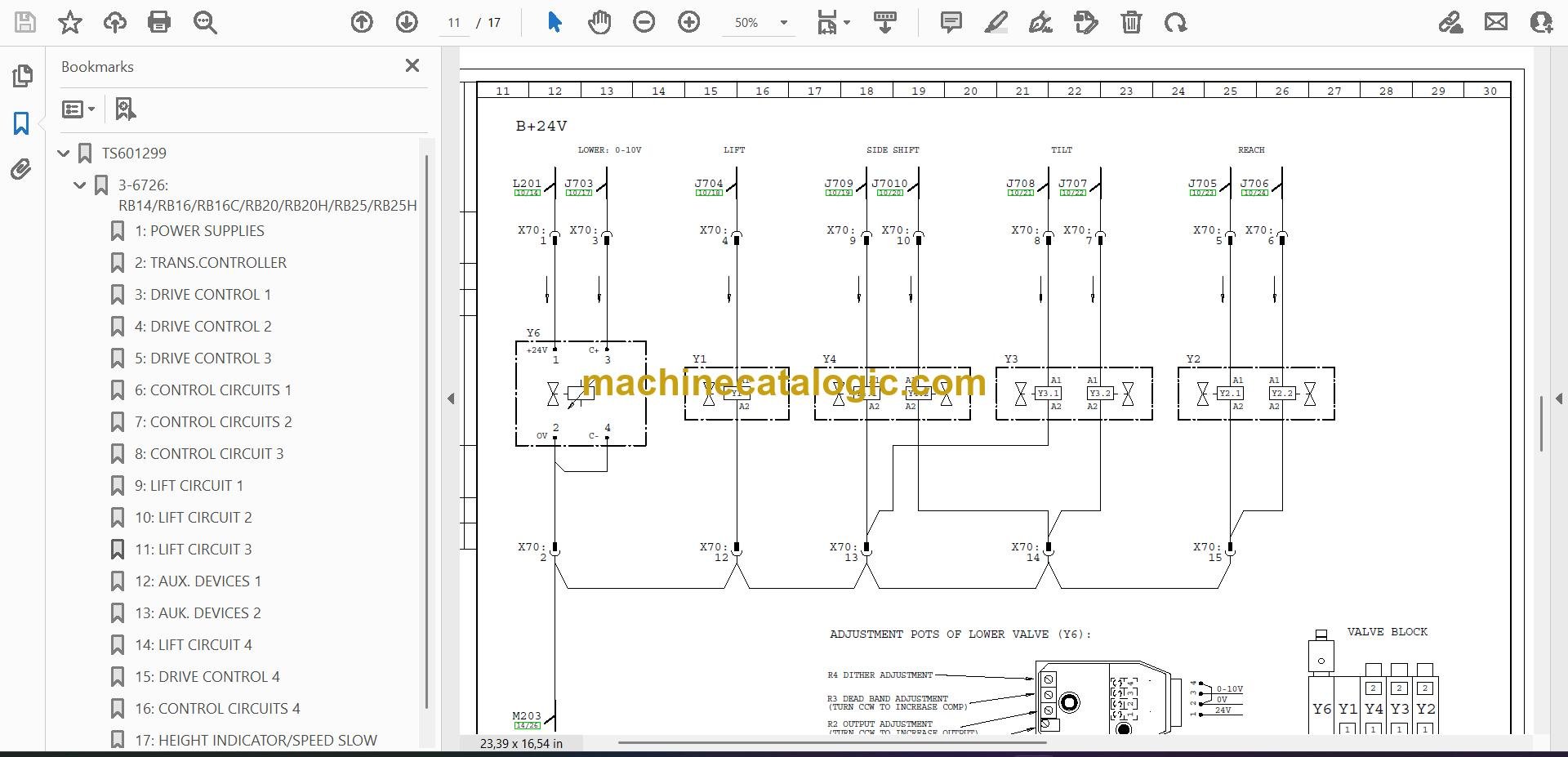This screenshot has width=1568, height=757.
Task: Open bookmark 6: CONTROL CIRCUITS 1
Action: (x=213, y=390)
